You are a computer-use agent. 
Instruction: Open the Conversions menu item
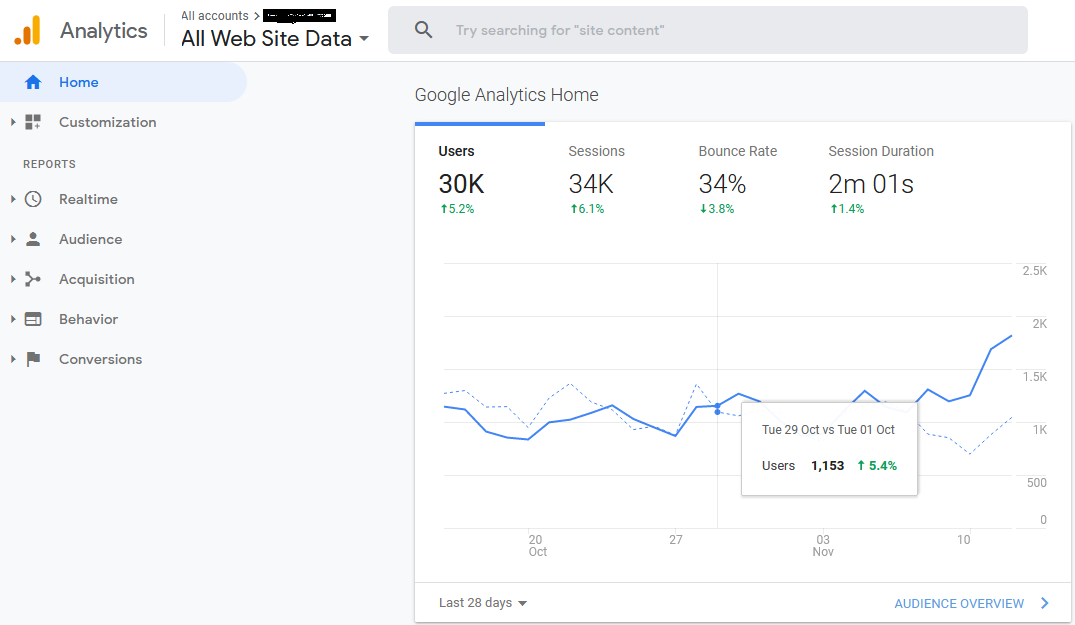[101, 359]
